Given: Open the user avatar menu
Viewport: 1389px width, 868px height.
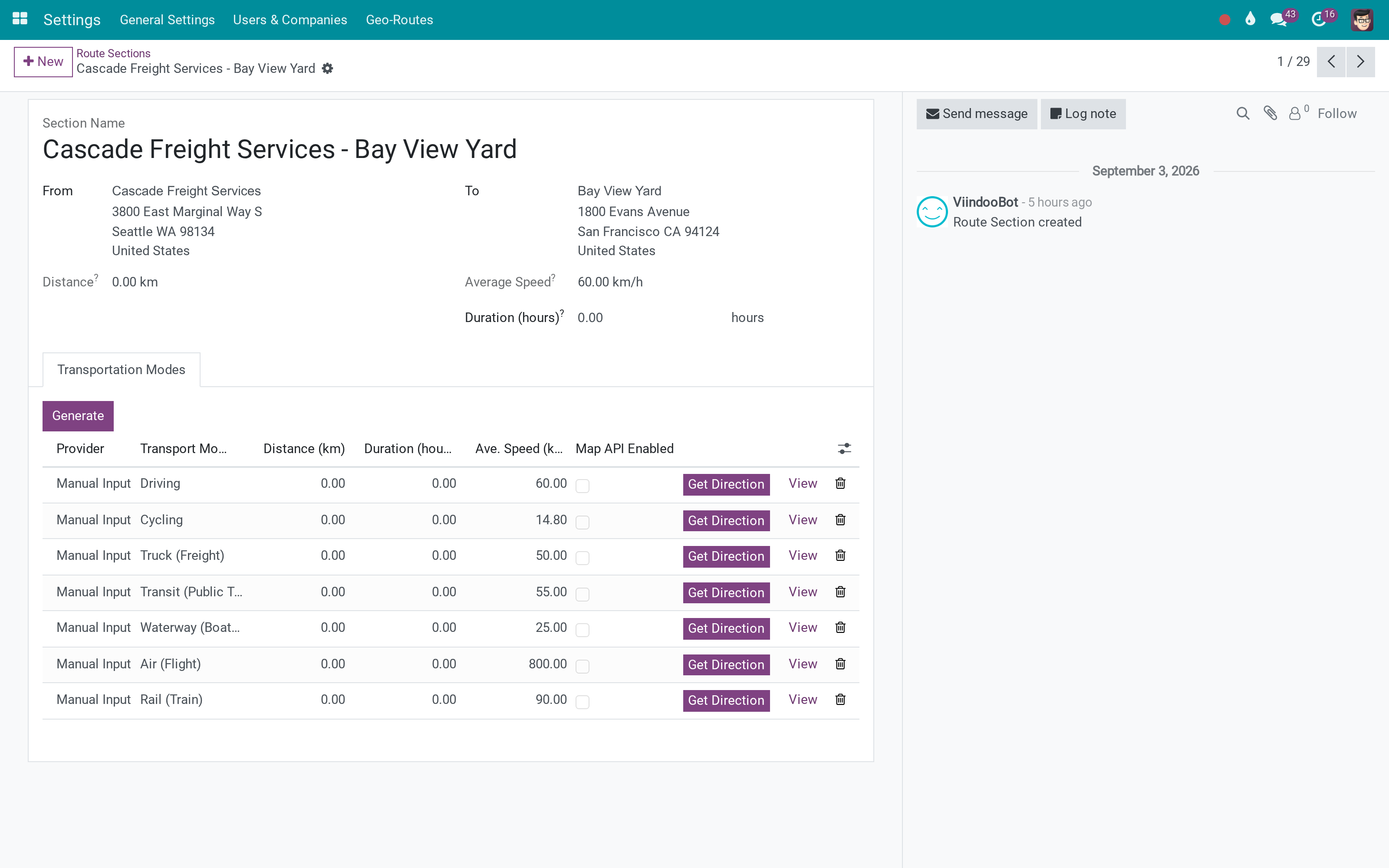Looking at the screenshot, I should pyautogui.click(x=1362, y=20).
